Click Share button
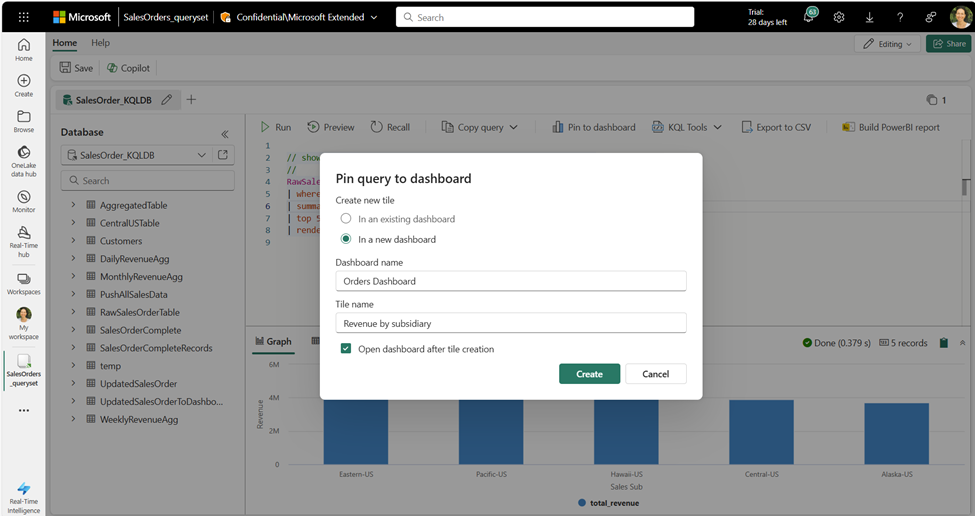975x516 pixels. [949, 44]
